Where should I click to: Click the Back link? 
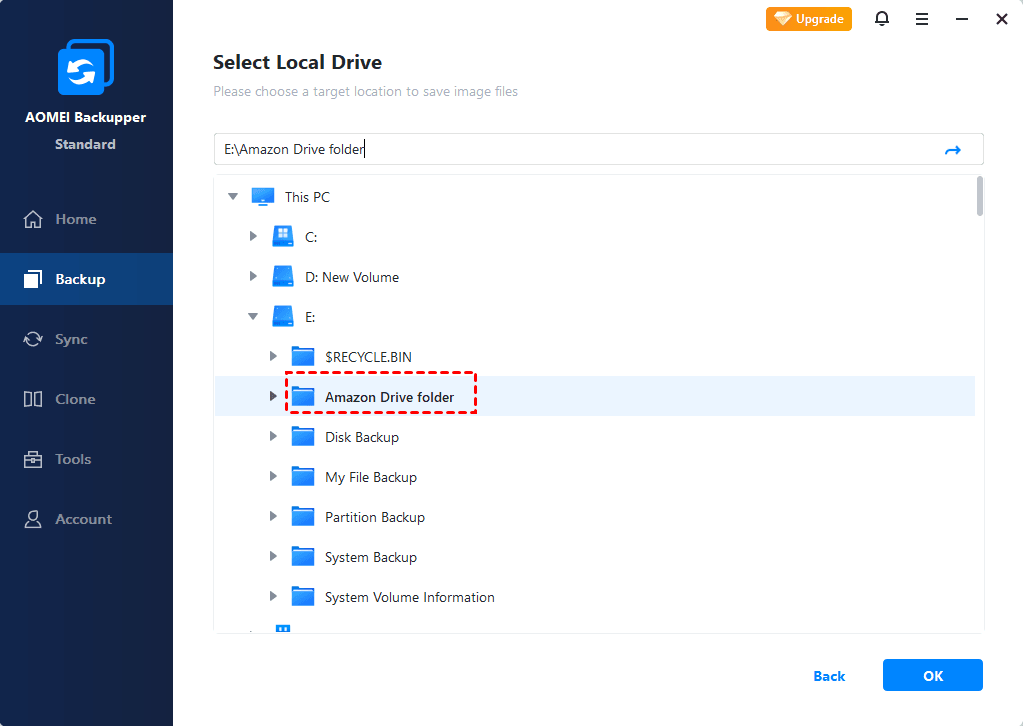(x=829, y=676)
